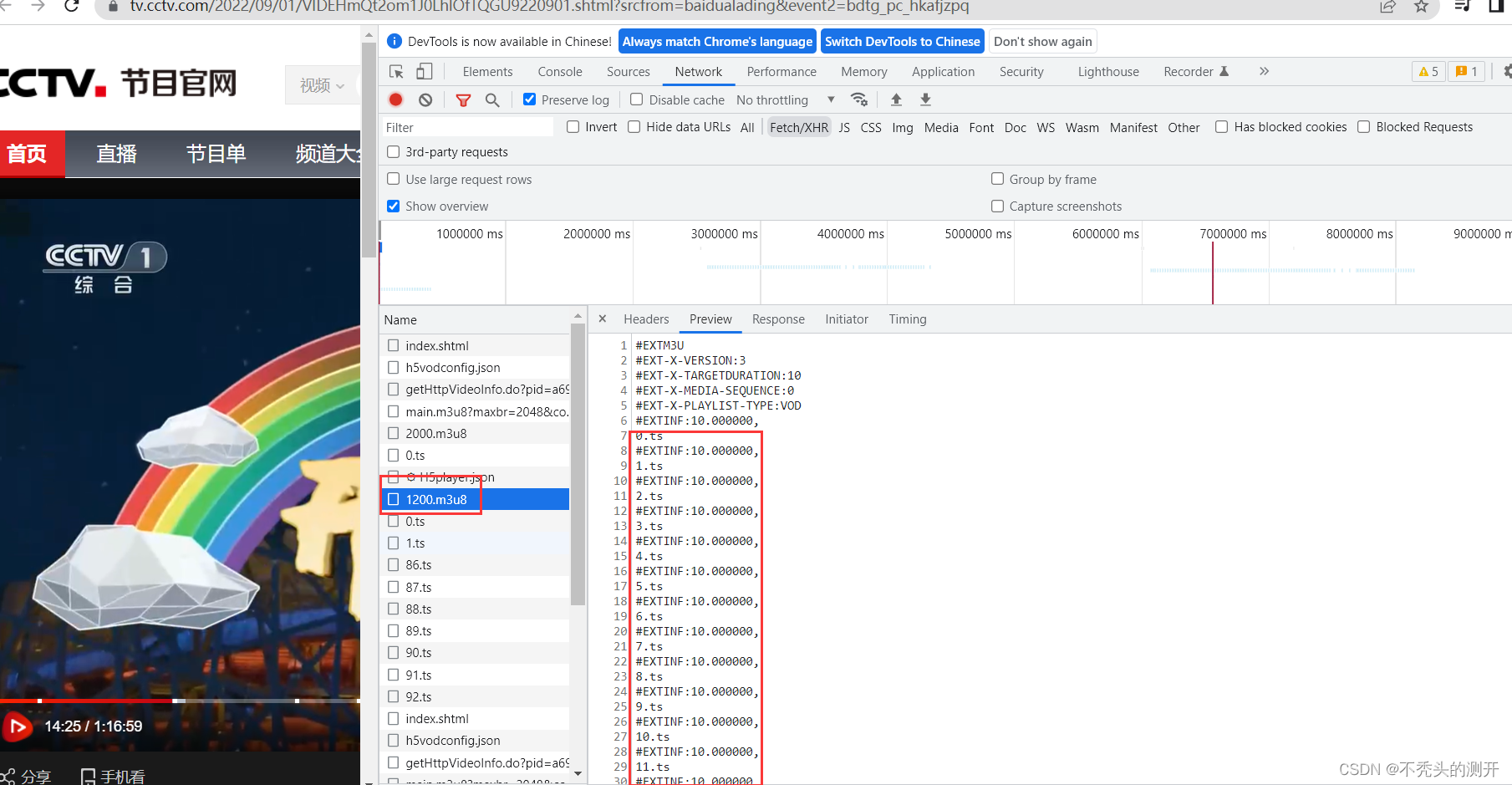Clear the network log
This screenshot has height=785, width=1512.
coord(425,99)
